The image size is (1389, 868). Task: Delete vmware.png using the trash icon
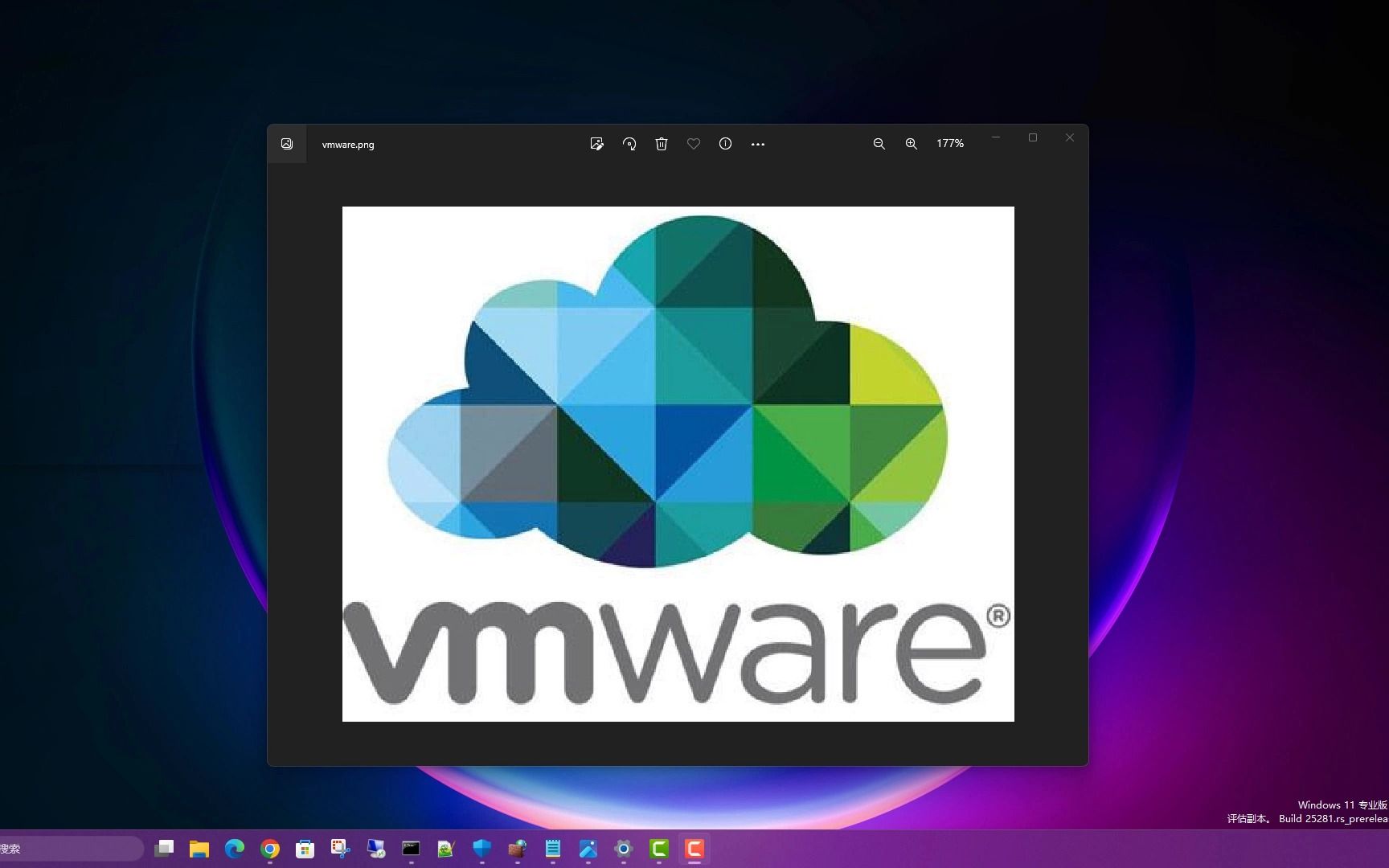(x=662, y=144)
